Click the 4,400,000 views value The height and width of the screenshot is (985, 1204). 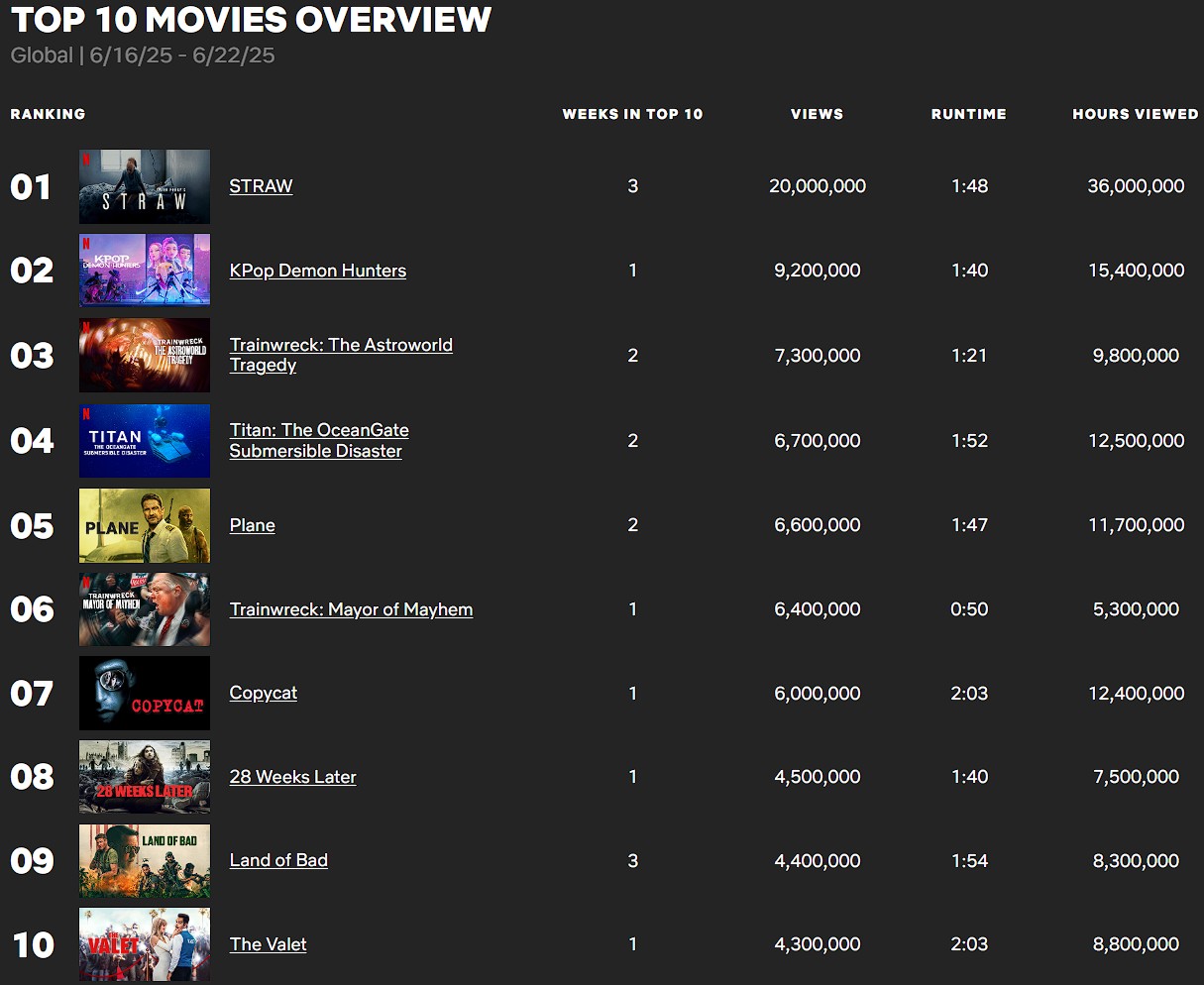pos(818,860)
